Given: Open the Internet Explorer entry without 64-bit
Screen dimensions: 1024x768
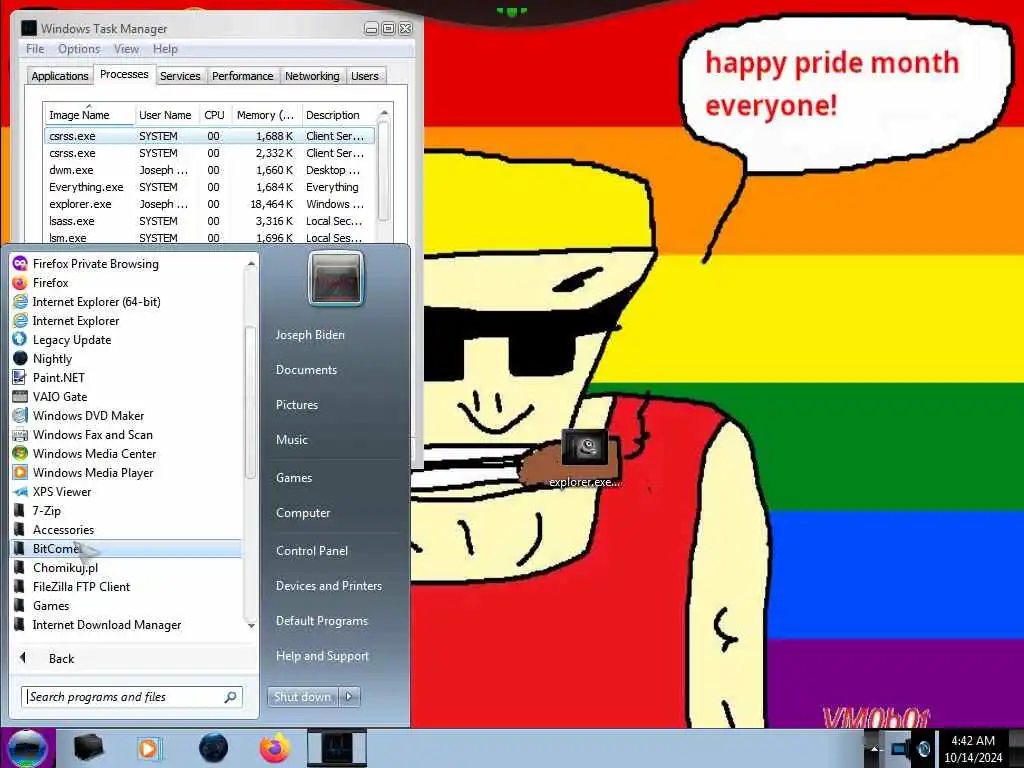Looking at the screenshot, I should tap(66, 321).
